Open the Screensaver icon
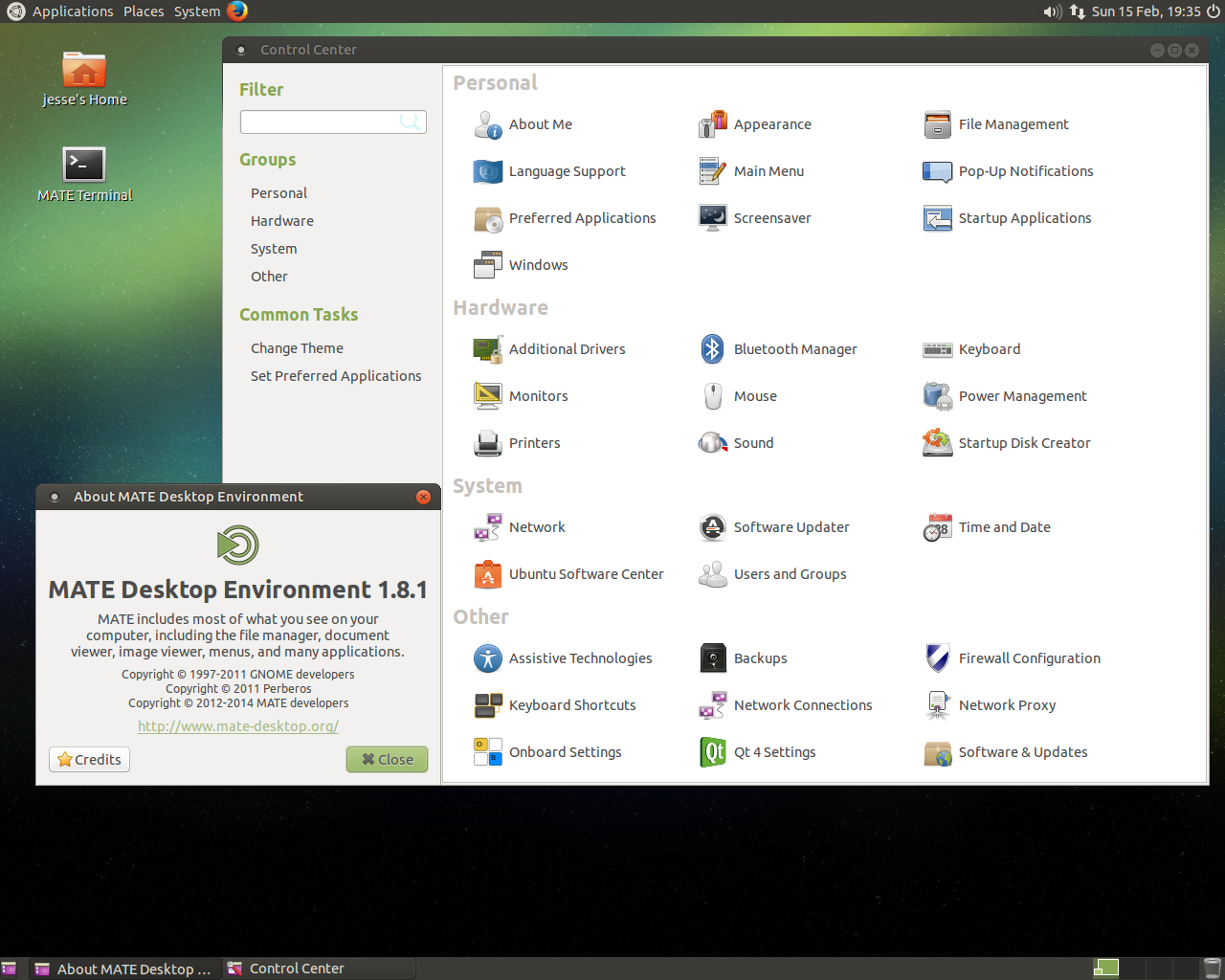 (713, 218)
